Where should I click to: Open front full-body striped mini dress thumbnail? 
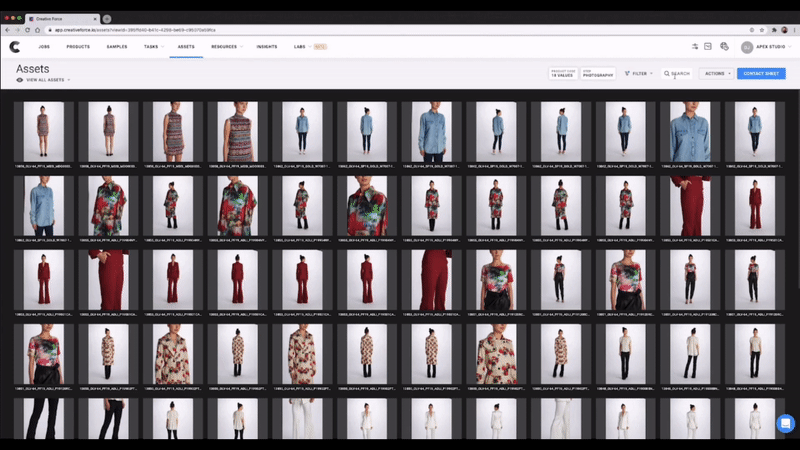tap(43, 132)
